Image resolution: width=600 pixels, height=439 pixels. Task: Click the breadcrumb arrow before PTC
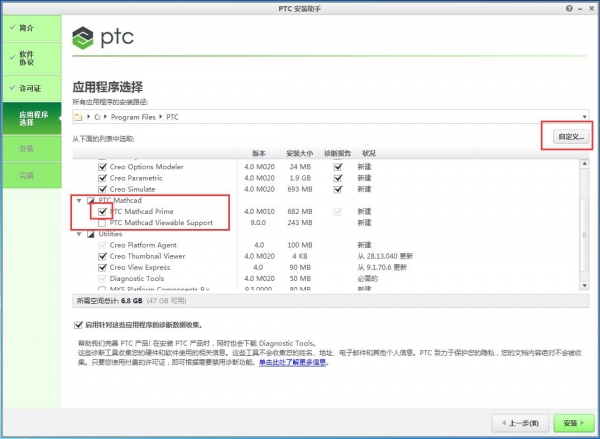coord(160,117)
